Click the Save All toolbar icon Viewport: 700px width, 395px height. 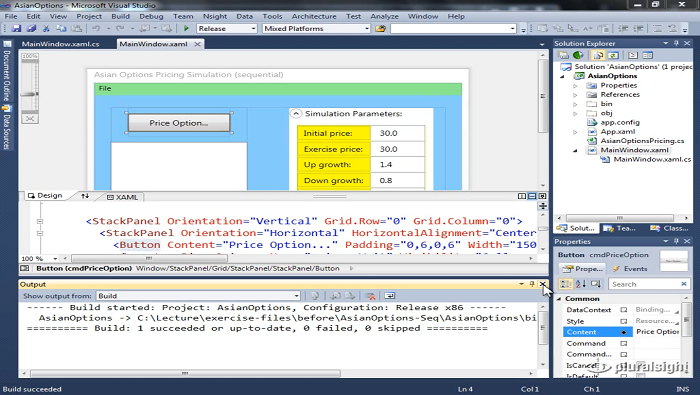pyautogui.click(x=31, y=29)
